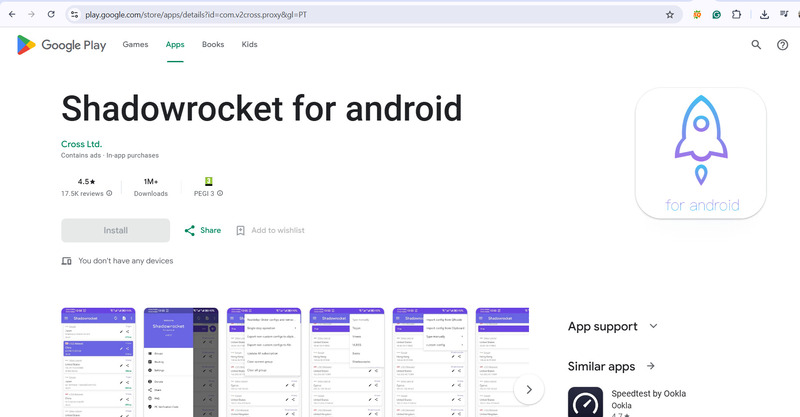
Task: Open first screenshot showing server list
Action: pos(98,362)
